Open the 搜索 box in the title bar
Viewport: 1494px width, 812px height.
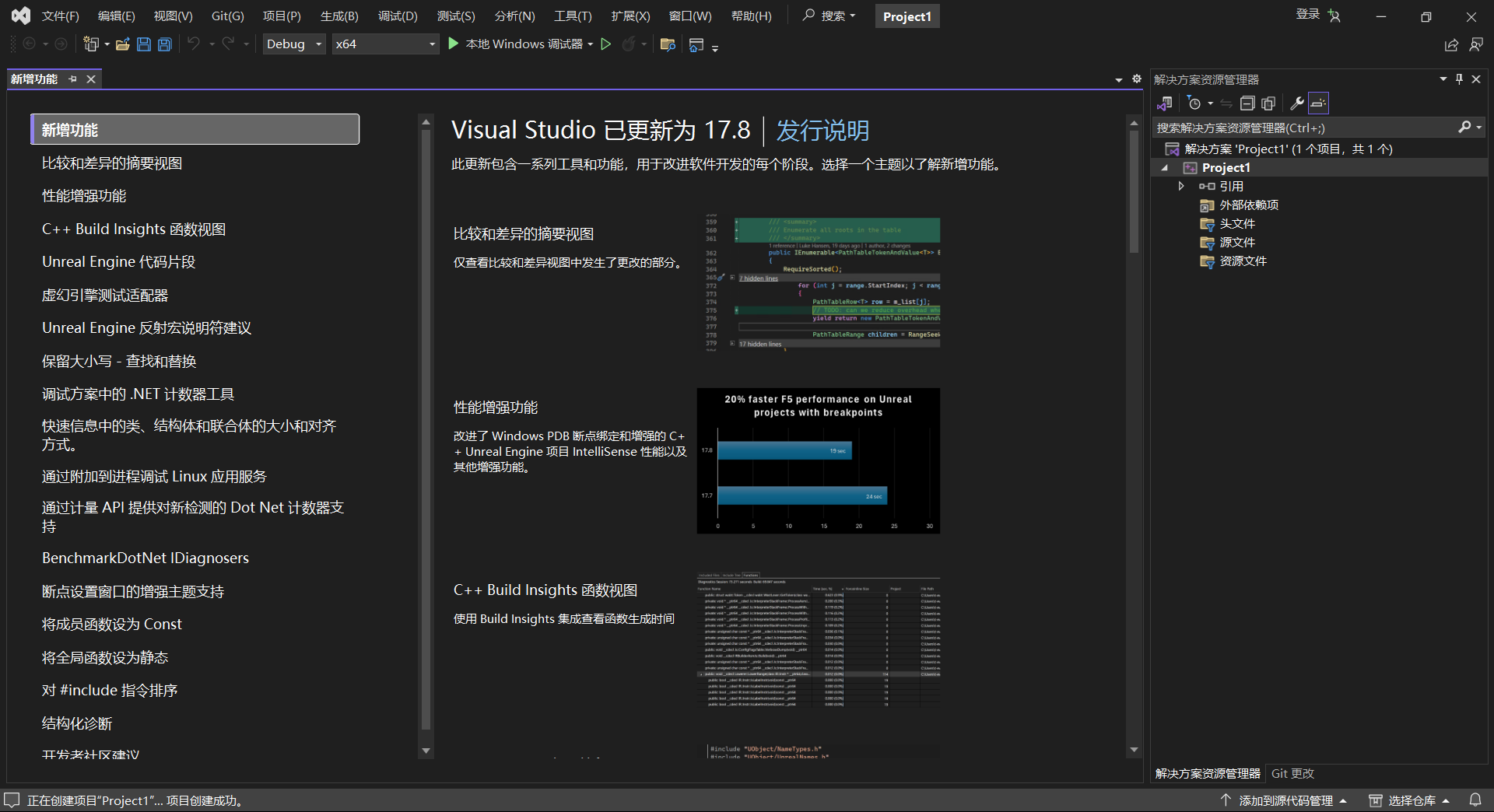point(829,16)
